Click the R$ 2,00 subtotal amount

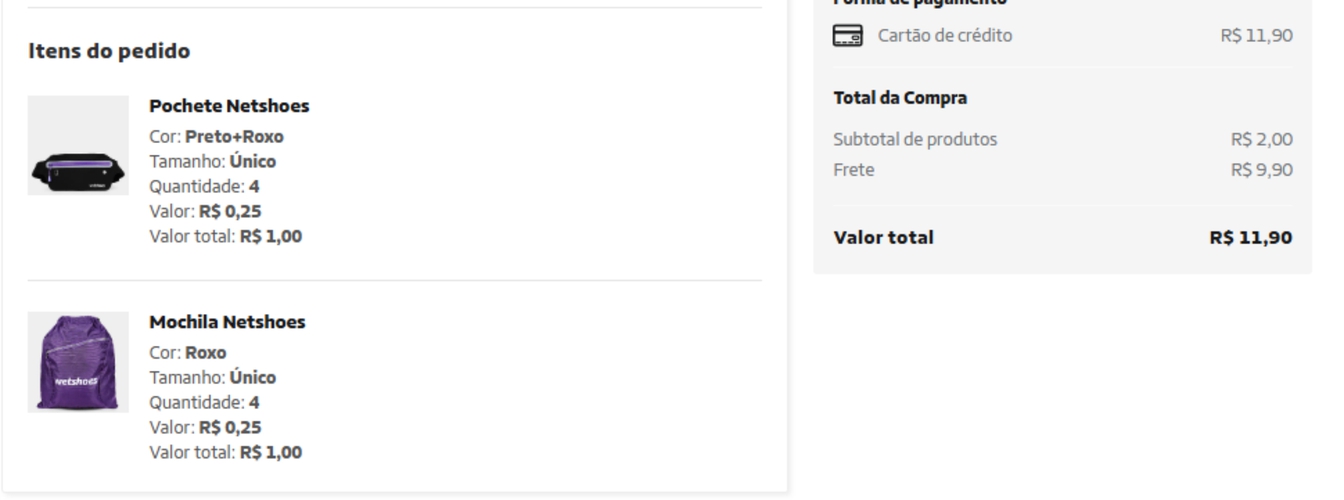coord(1261,139)
